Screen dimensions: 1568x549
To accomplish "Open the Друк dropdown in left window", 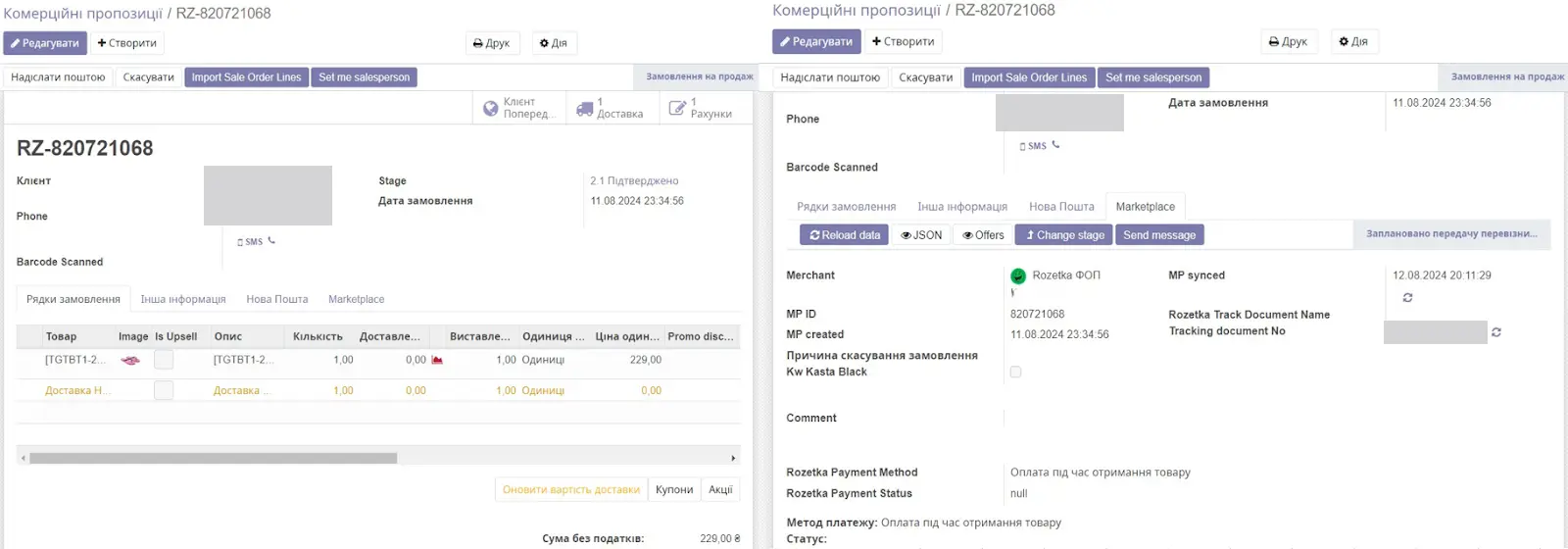I will click(492, 43).
